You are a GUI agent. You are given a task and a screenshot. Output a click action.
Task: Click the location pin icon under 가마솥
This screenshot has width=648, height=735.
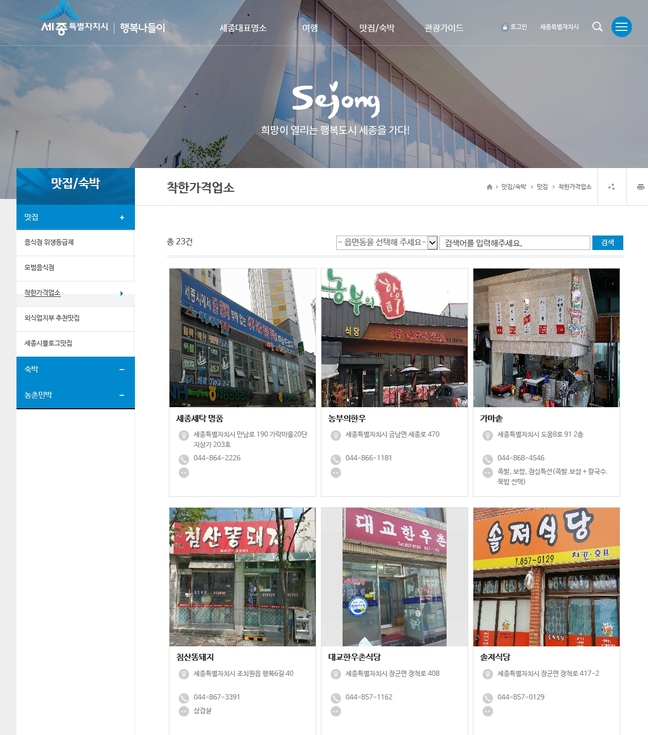pyautogui.click(x=487, y=436)
